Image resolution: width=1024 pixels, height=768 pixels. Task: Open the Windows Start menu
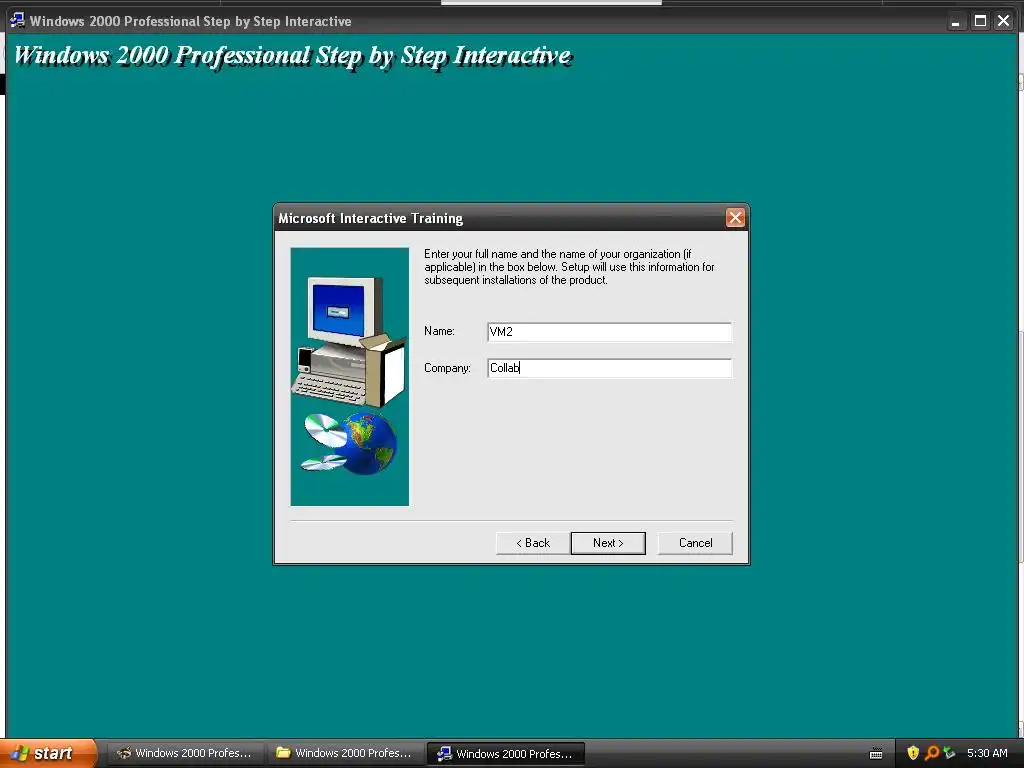coord(47,754)
